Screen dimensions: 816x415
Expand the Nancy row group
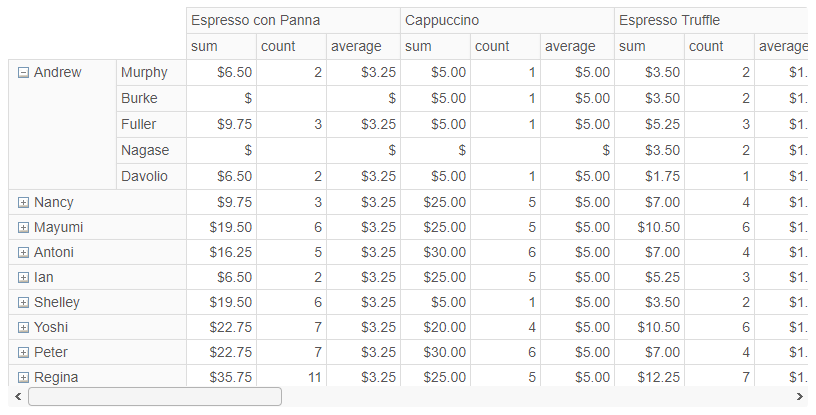23,202
